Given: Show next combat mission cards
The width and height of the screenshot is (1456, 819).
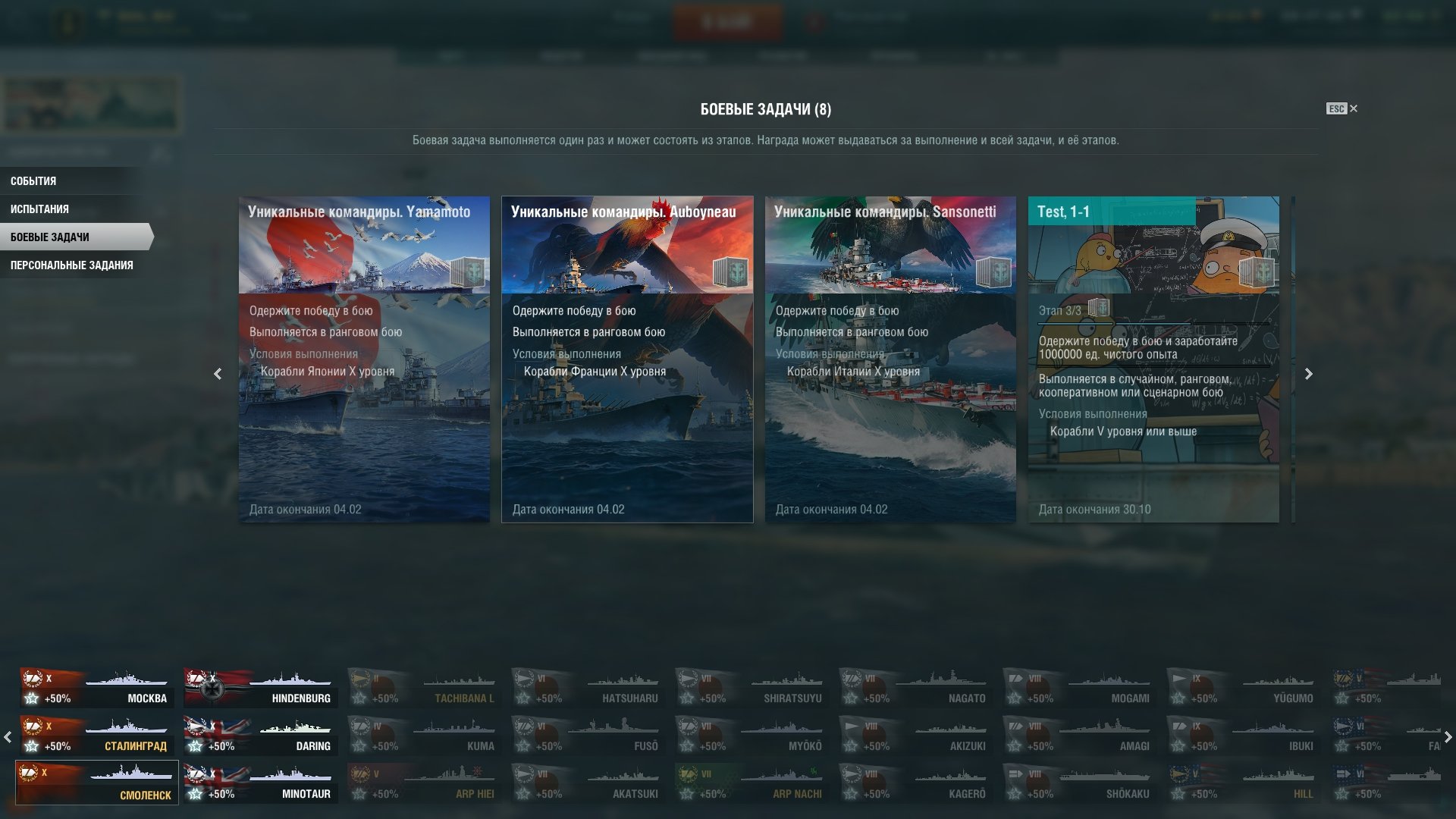Looking at the screenshot, I should tap(1308, 374).
